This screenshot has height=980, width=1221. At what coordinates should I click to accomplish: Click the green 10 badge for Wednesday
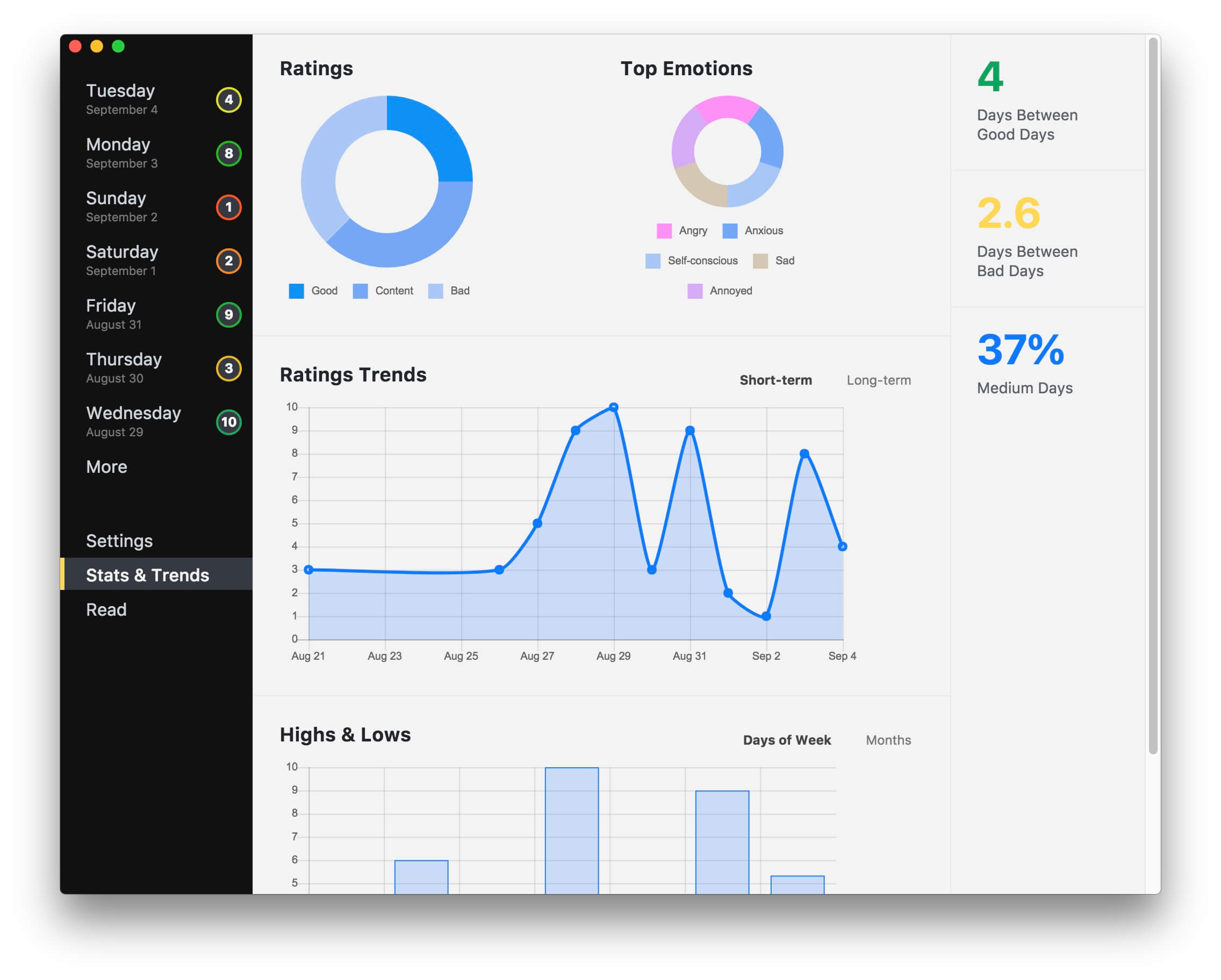[228, 422]
